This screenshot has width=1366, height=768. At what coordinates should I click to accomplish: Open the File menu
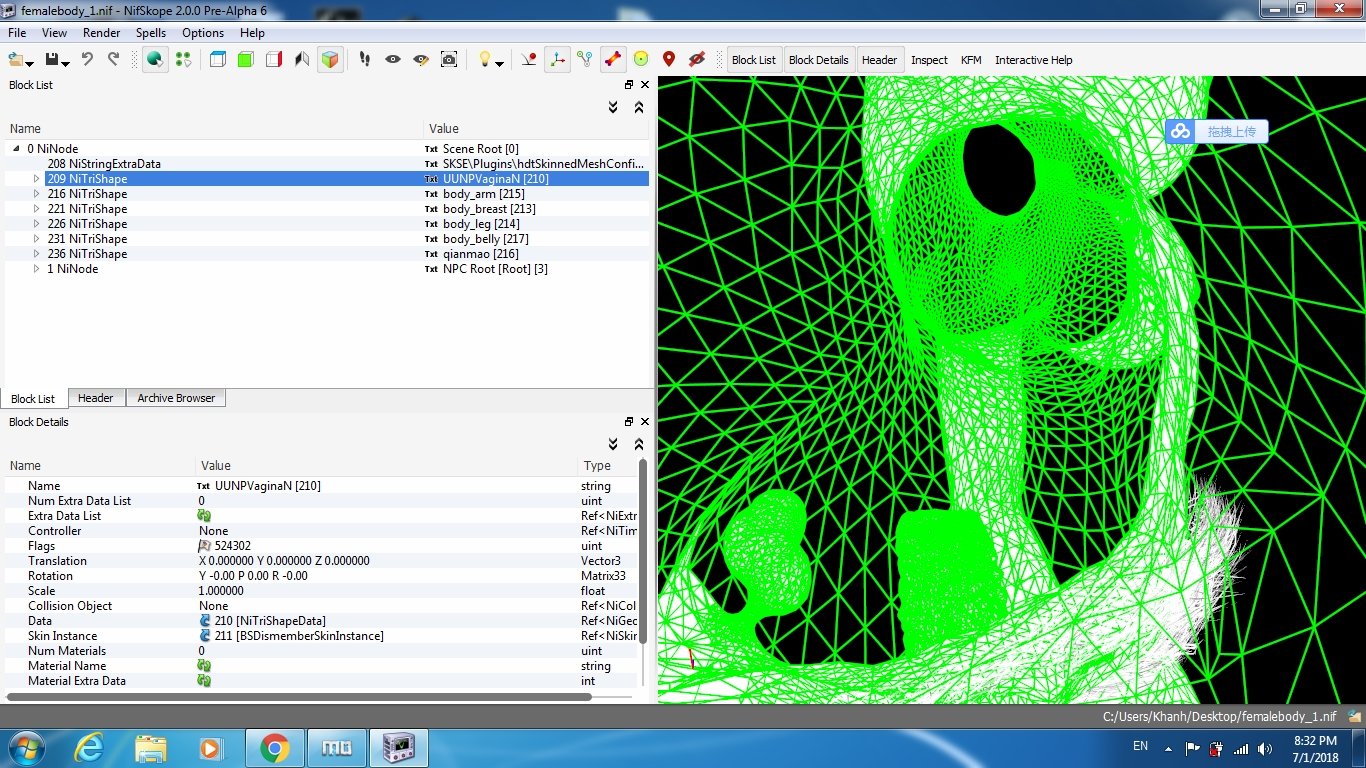pyautogui.click(x=17, y=33)
